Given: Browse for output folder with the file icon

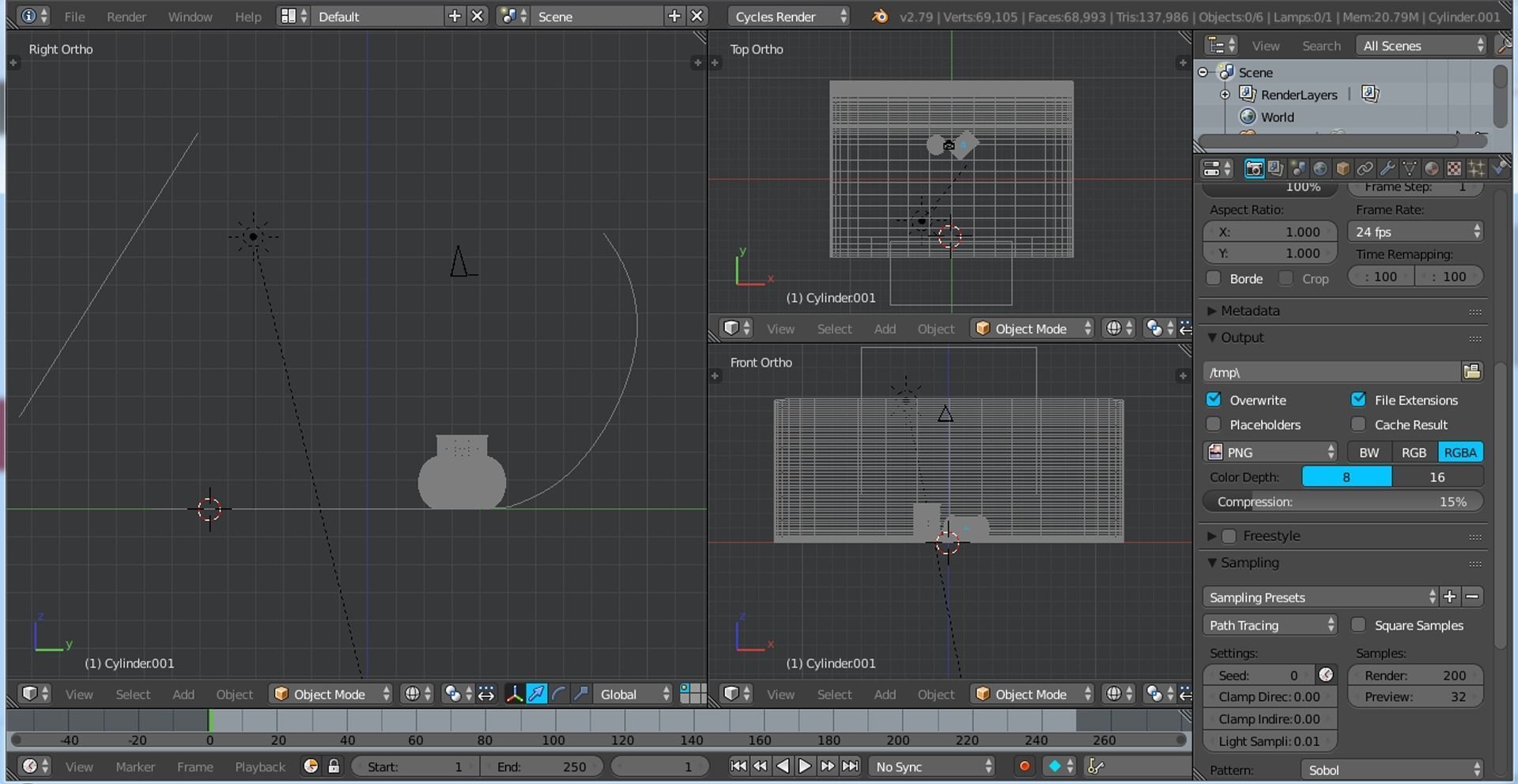Looking at the screenshot, I should (1471, 371).
